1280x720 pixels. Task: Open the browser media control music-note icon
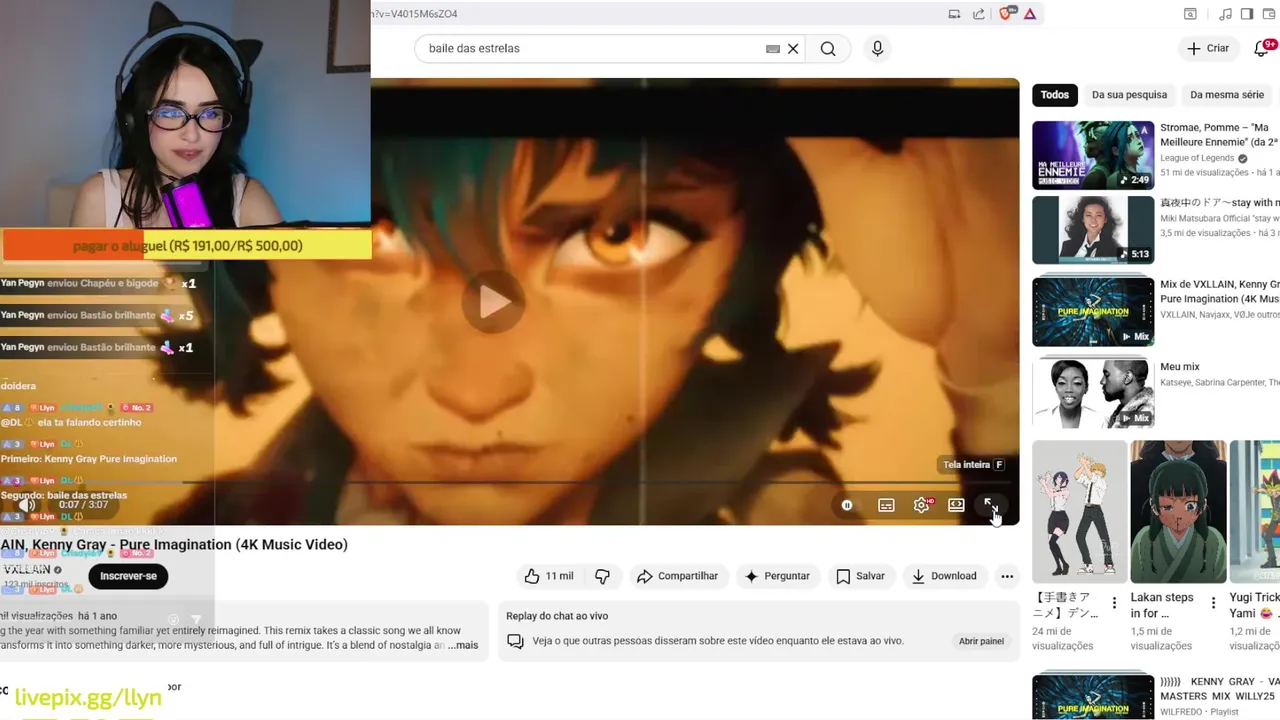1225,14
